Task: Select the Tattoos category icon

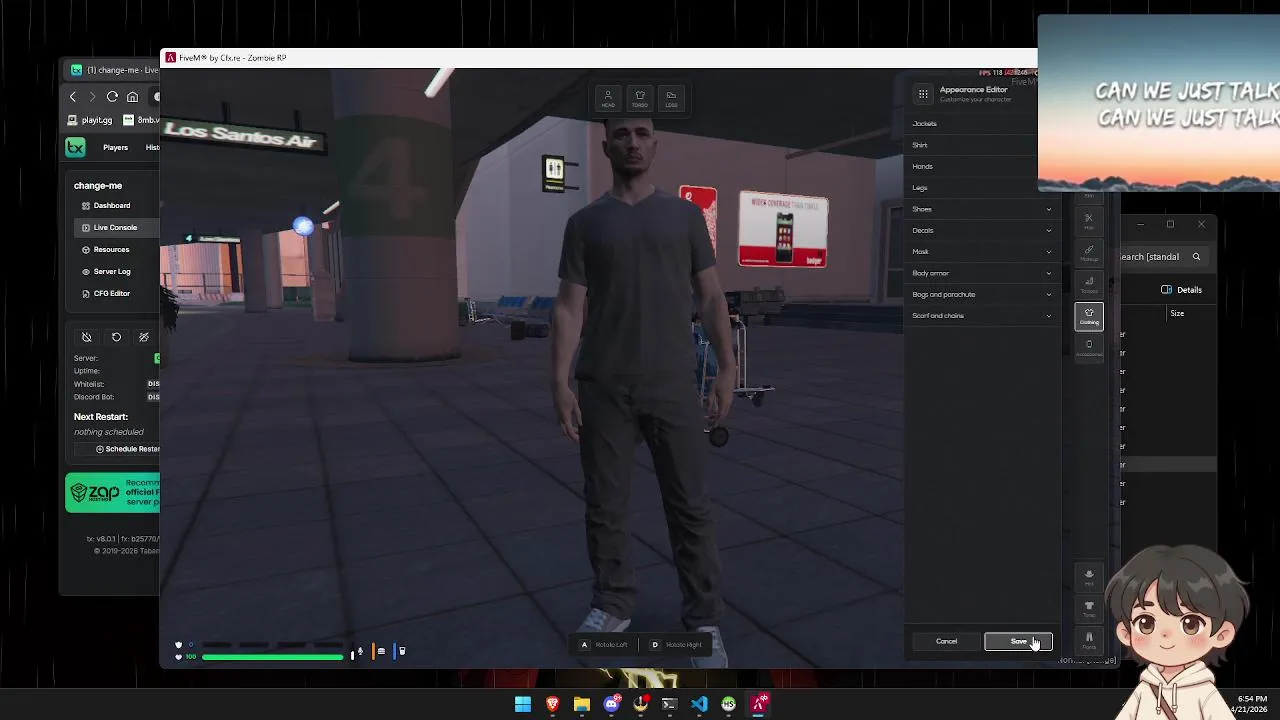Action: (1089, 285)
